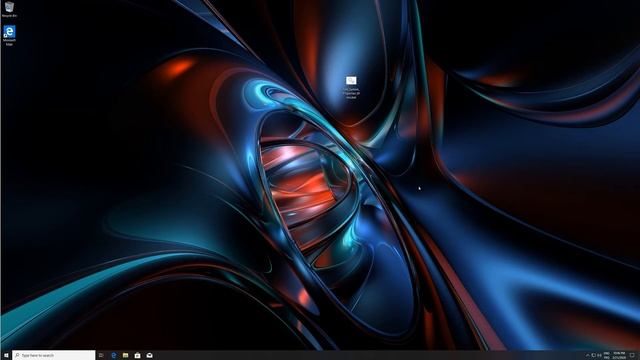Open the taskbar clock and date
The width and height of the screenshot is (640, 360).
619,355
